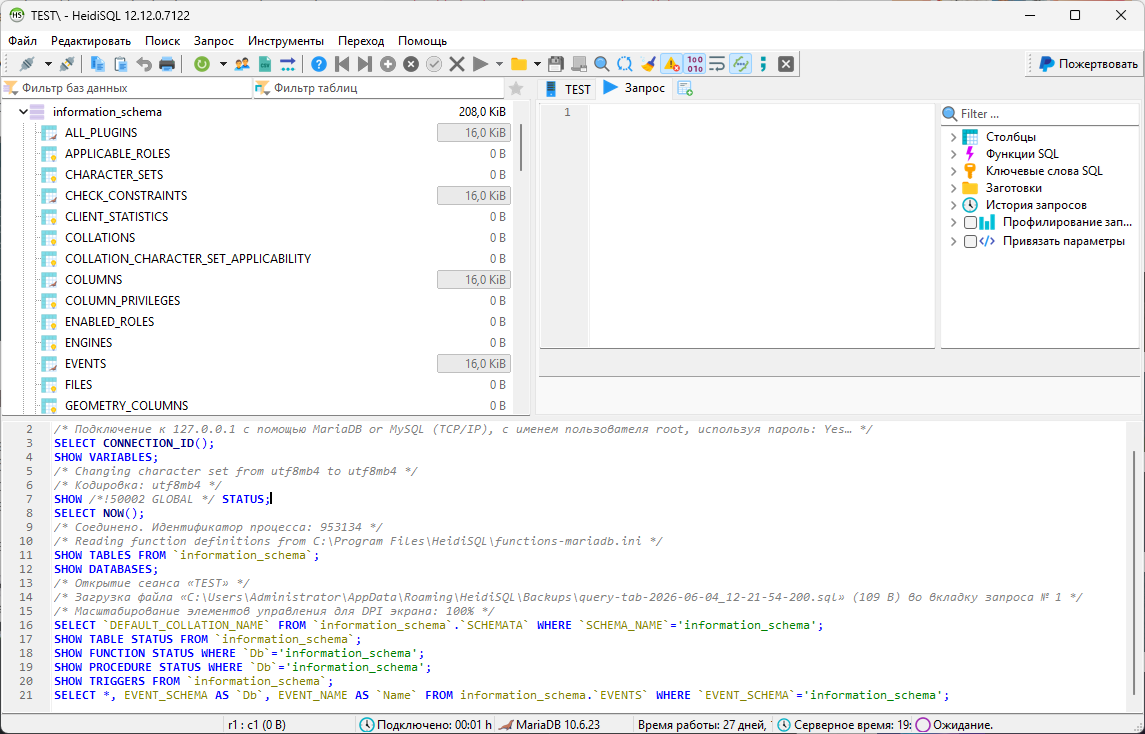Click the Clear broom icon

648,64
